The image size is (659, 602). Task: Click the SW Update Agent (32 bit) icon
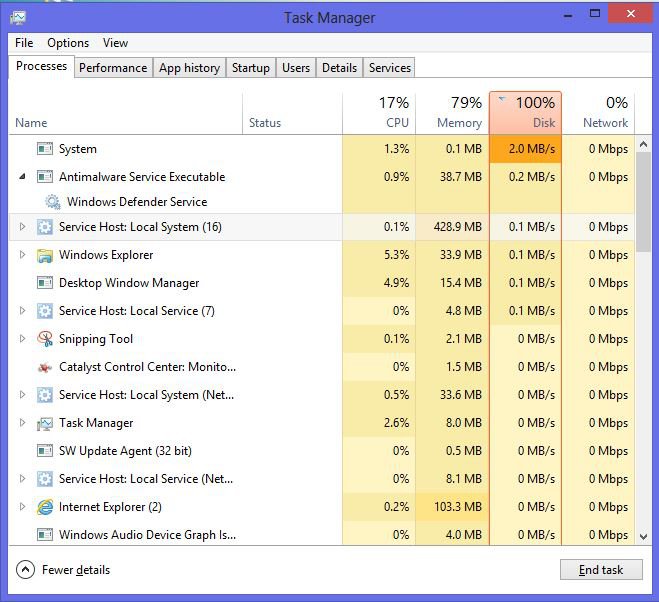tap(45, 451)
